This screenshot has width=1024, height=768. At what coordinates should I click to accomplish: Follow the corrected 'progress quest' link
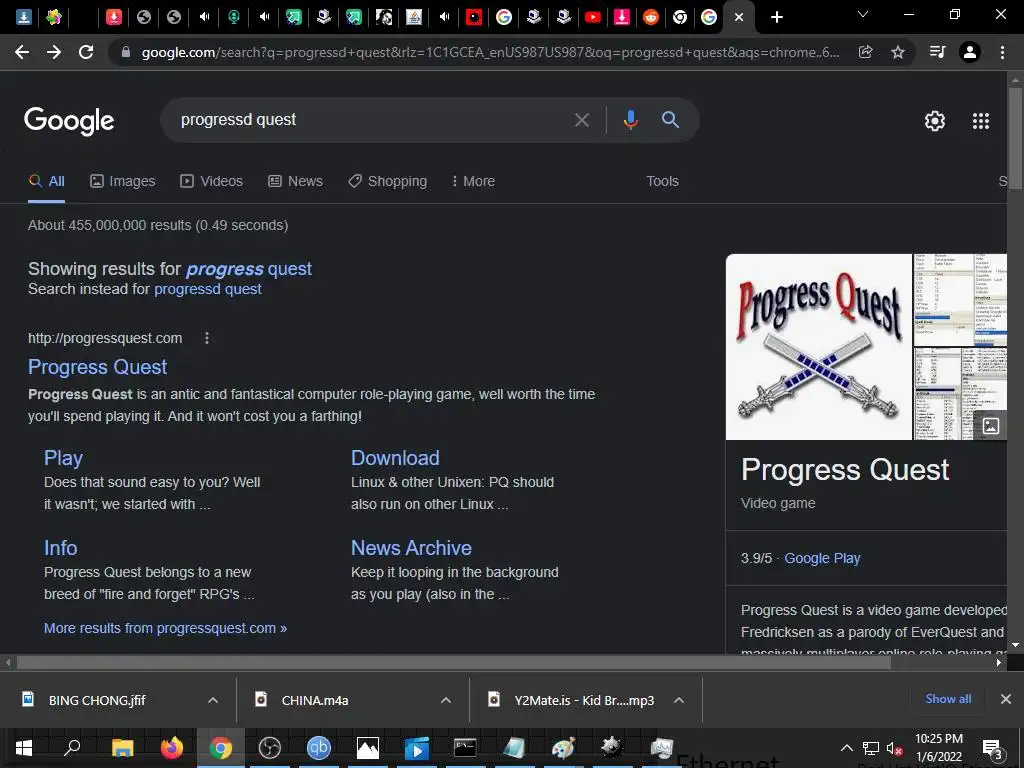(249, 269)
